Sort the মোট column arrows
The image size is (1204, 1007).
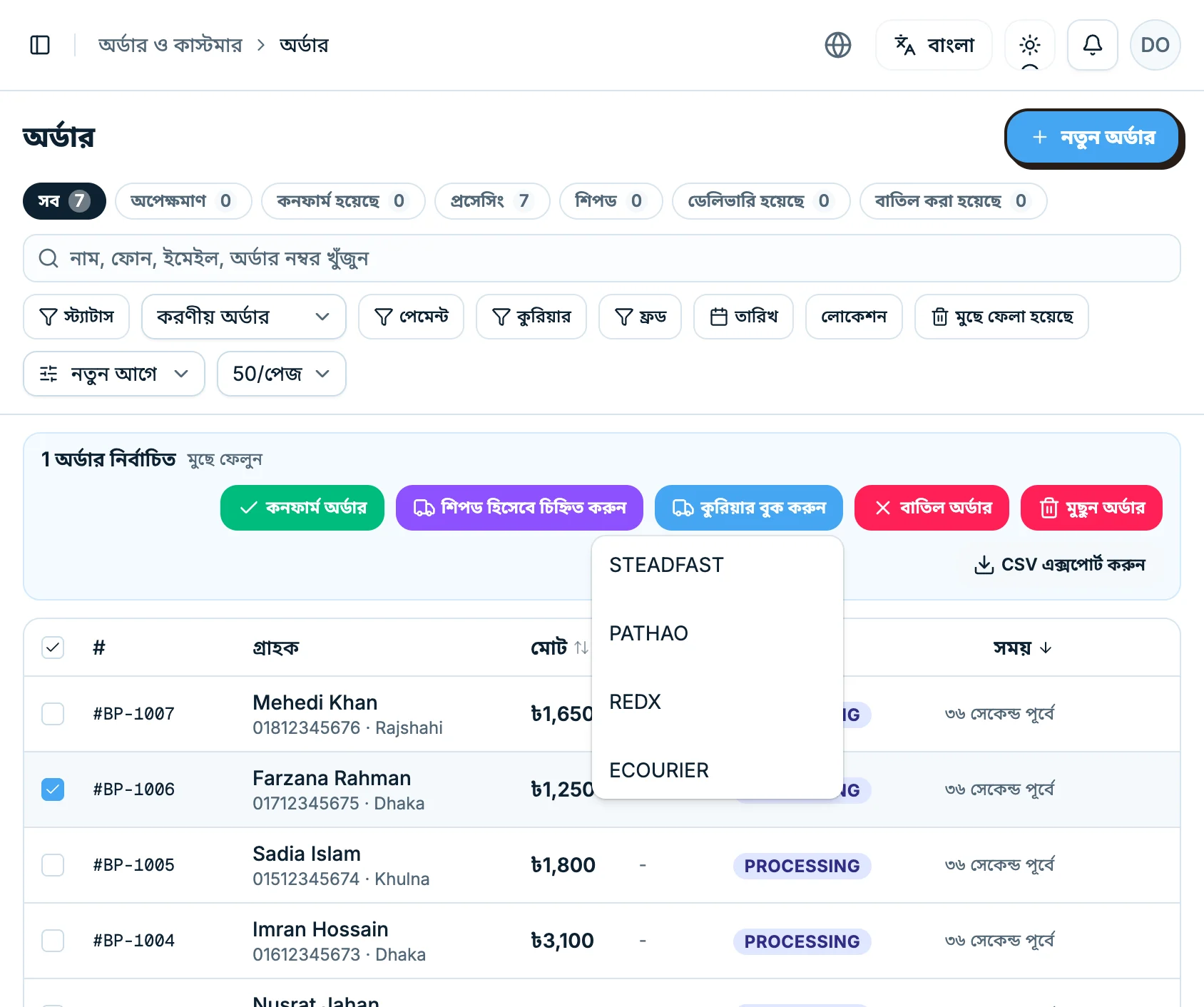[581, 648]
